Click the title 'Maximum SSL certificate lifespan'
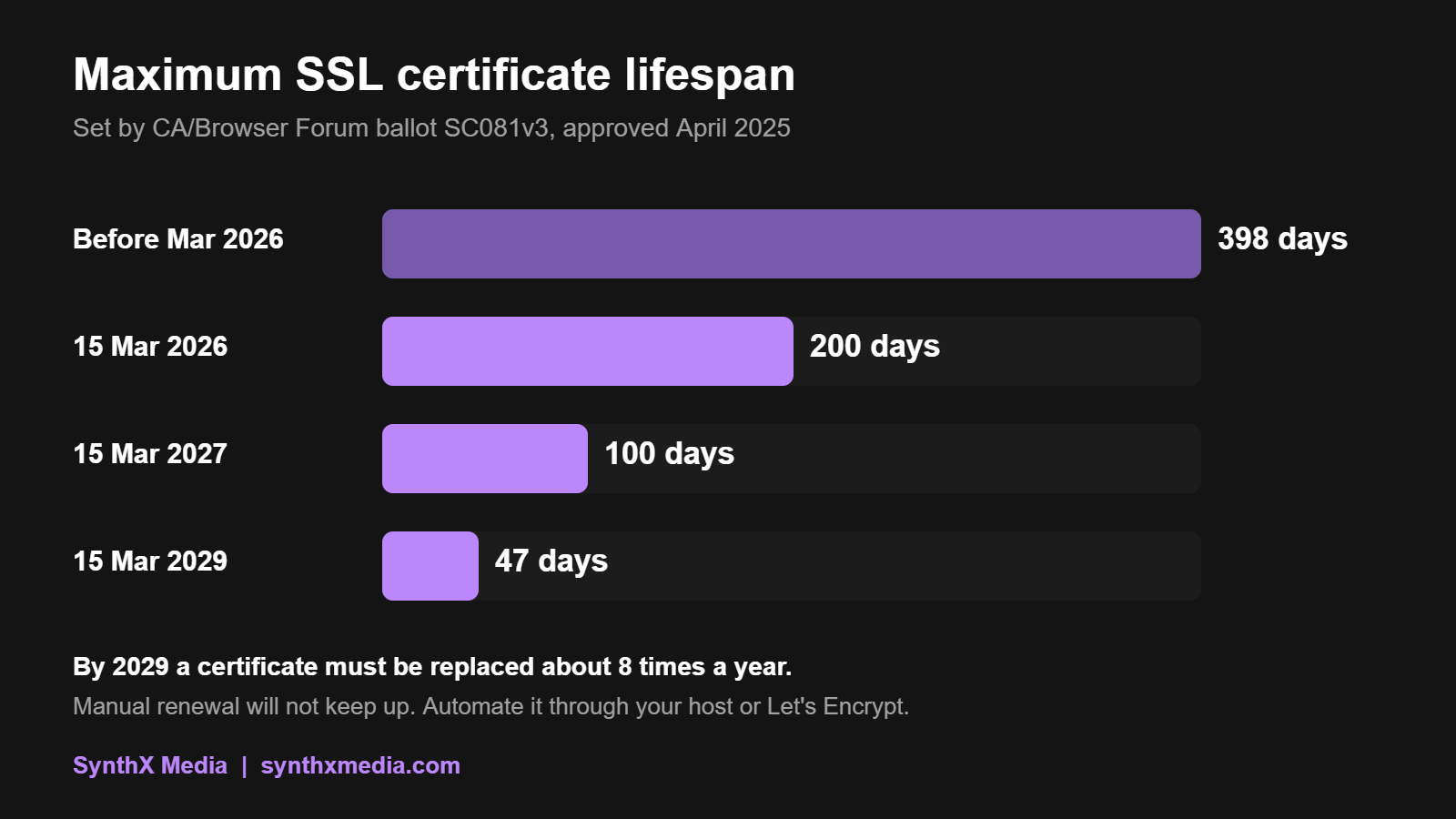Viewport: 1456px width, 819px height. (x=434, y=76)
